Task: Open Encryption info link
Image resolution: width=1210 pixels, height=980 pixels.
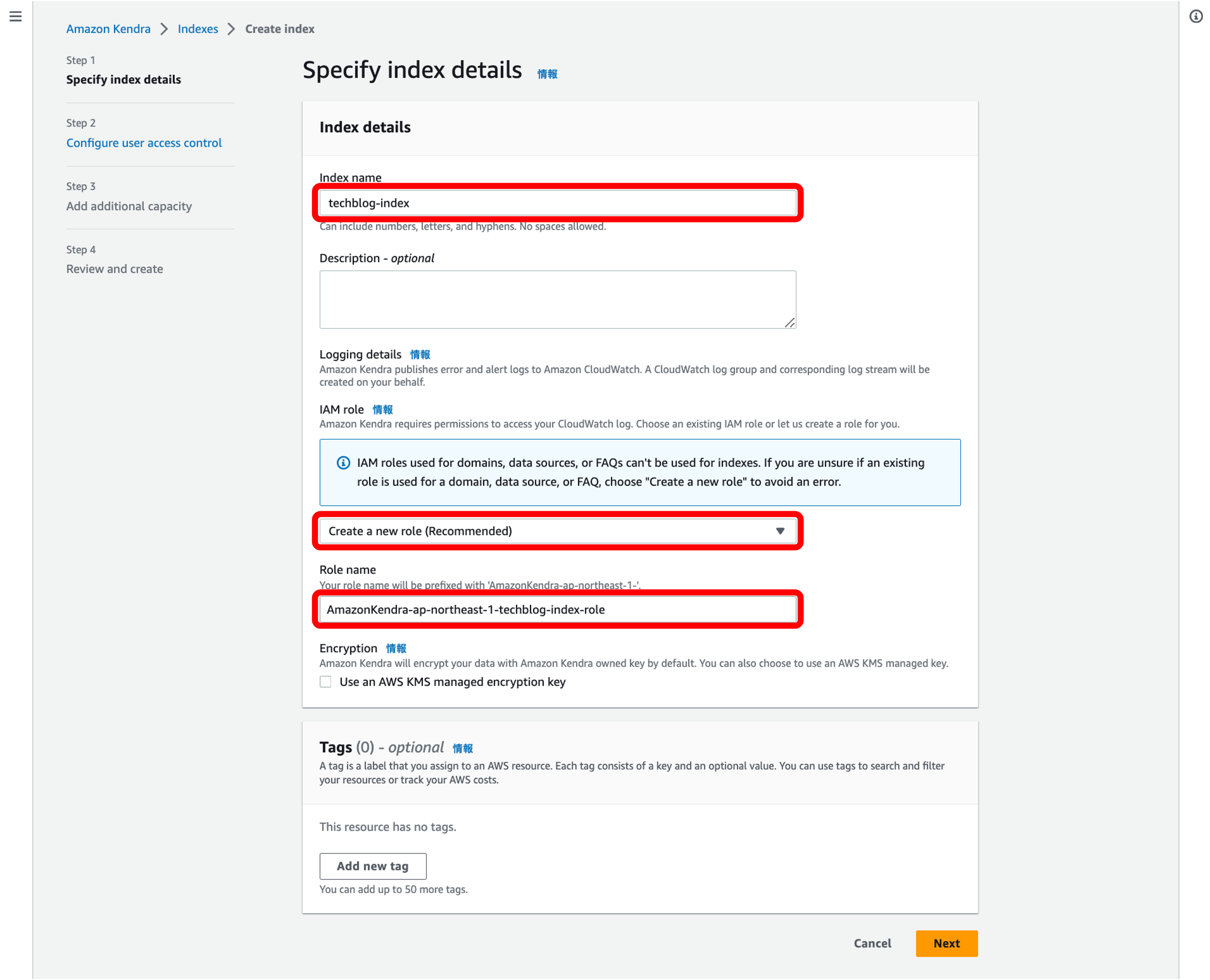Action: 396,648
